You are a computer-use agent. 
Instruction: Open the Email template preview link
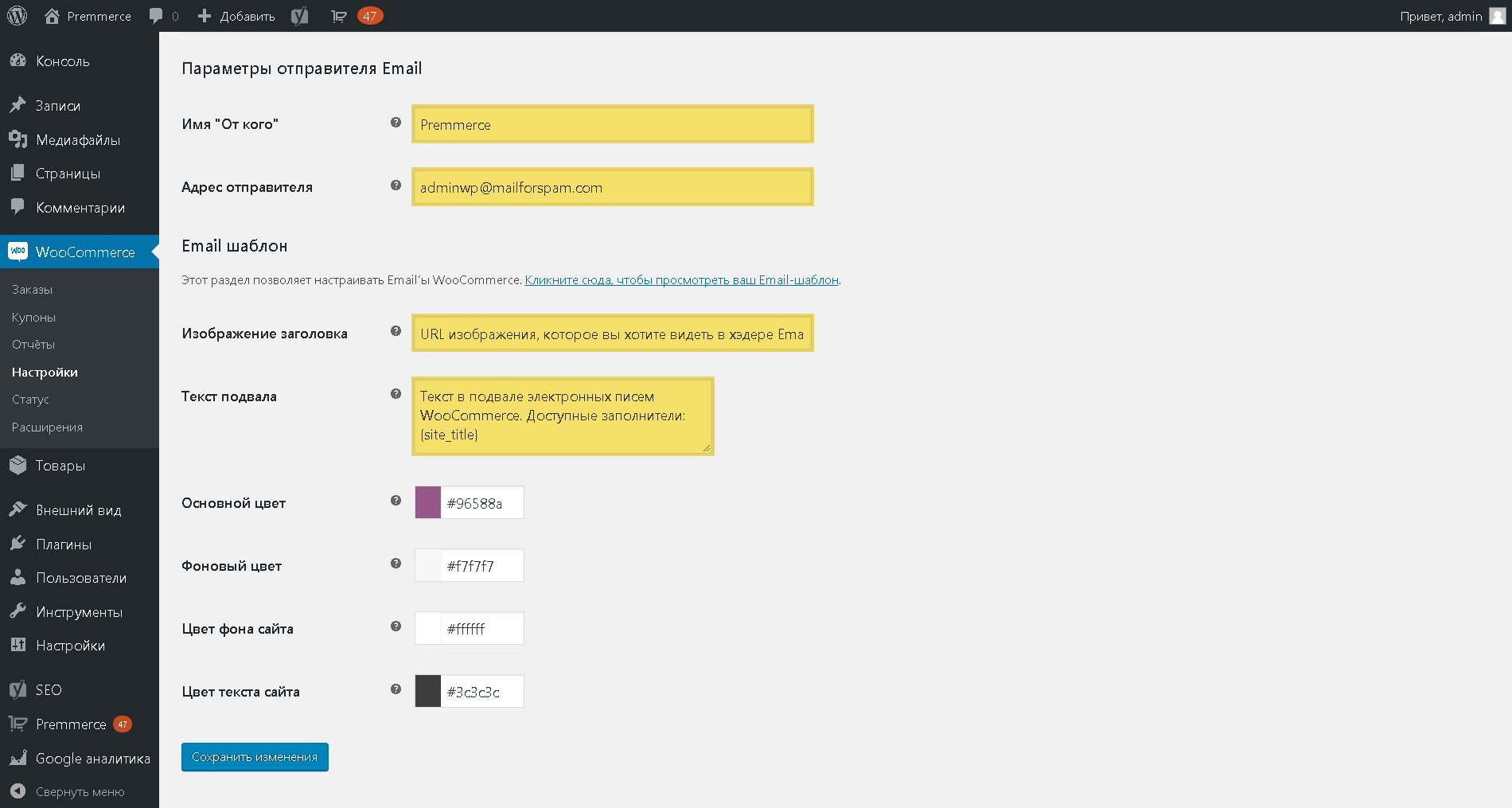[x=681, y=280]
